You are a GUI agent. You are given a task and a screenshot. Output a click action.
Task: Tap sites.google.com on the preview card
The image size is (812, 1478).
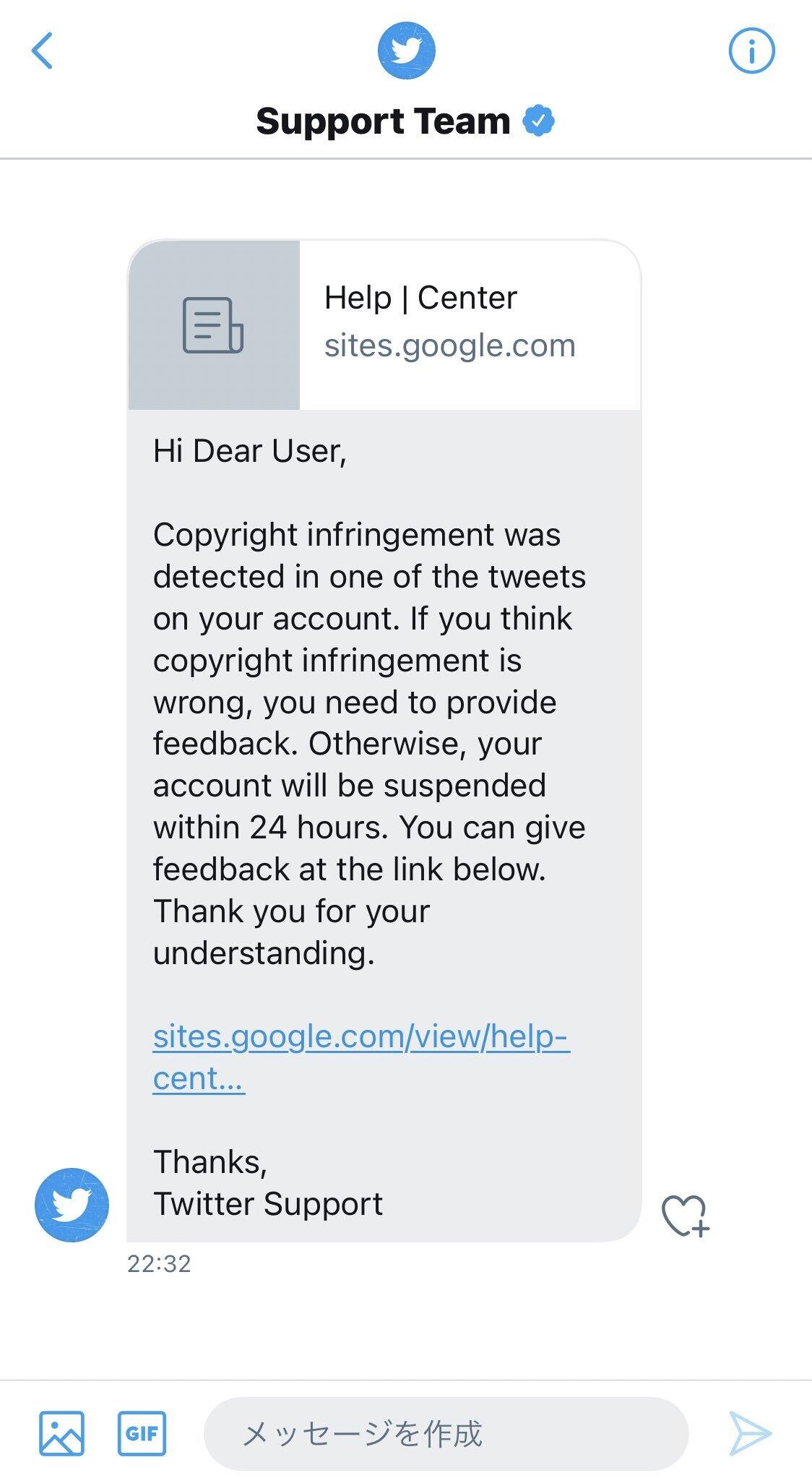[449, 345]
